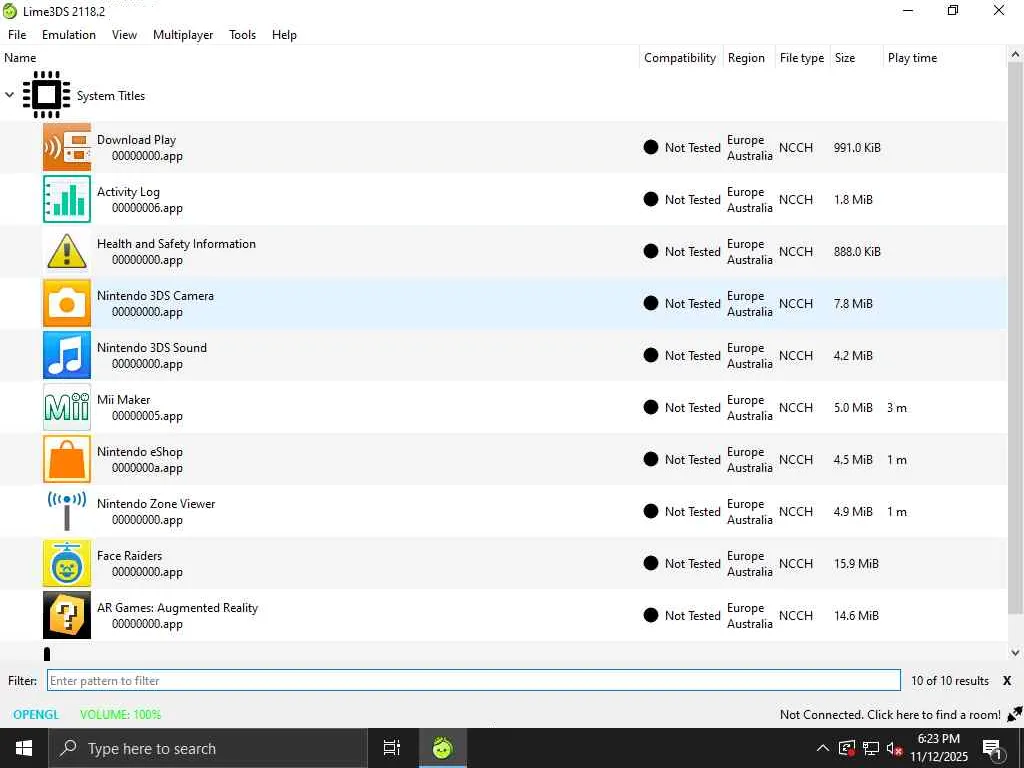The height and width of the screenshot is (768, 1024).
Task: Open the Help menu
Action: [284, 35]
